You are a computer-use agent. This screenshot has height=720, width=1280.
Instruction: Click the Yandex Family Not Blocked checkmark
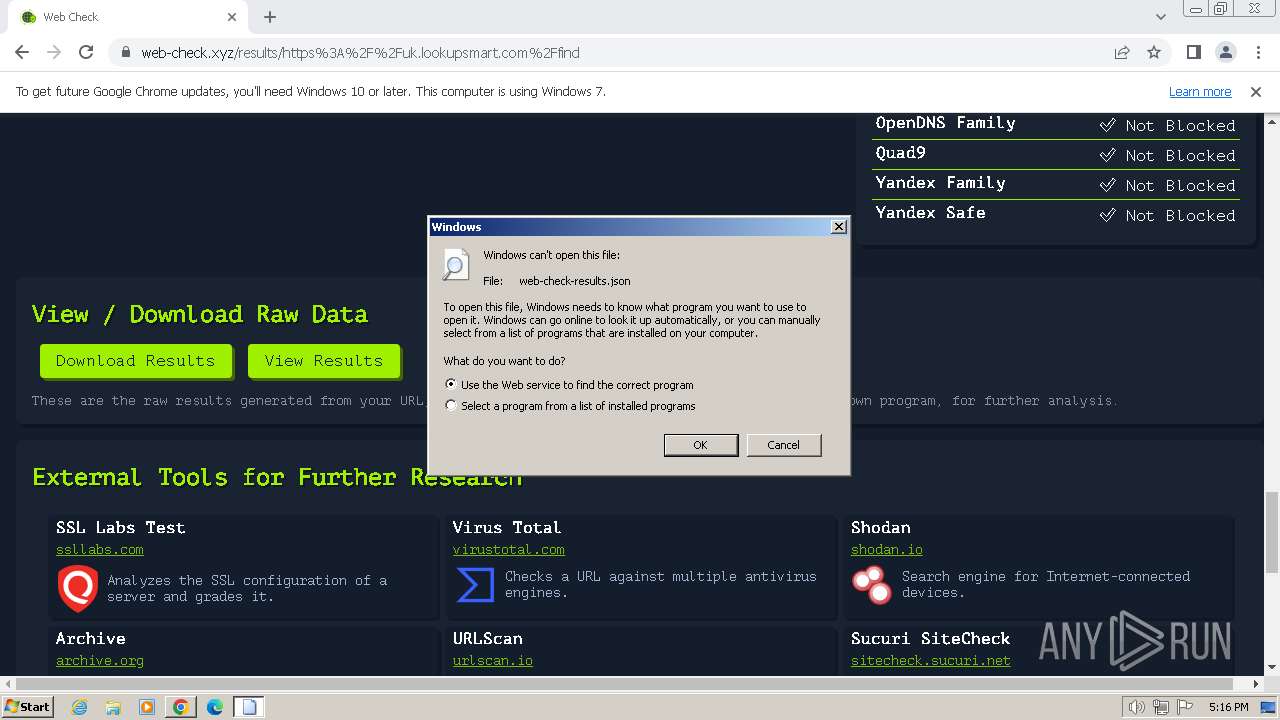(x=1107, y=185)
